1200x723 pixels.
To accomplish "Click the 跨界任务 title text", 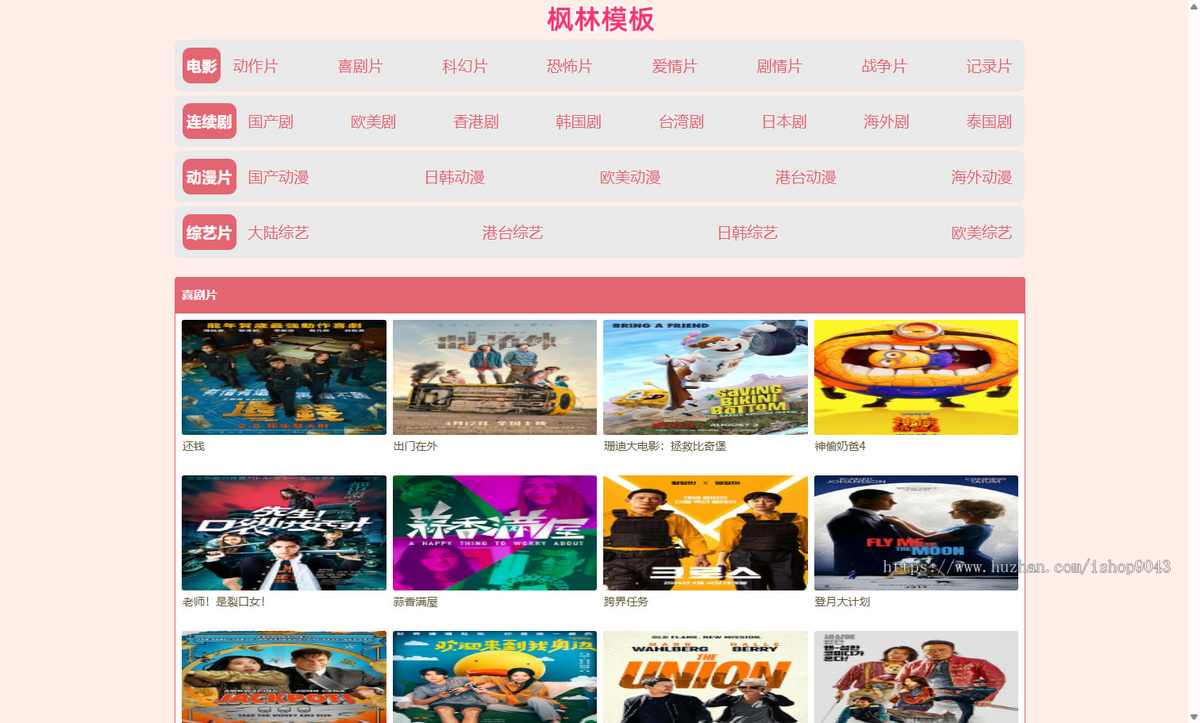I will tap(626, 602).
